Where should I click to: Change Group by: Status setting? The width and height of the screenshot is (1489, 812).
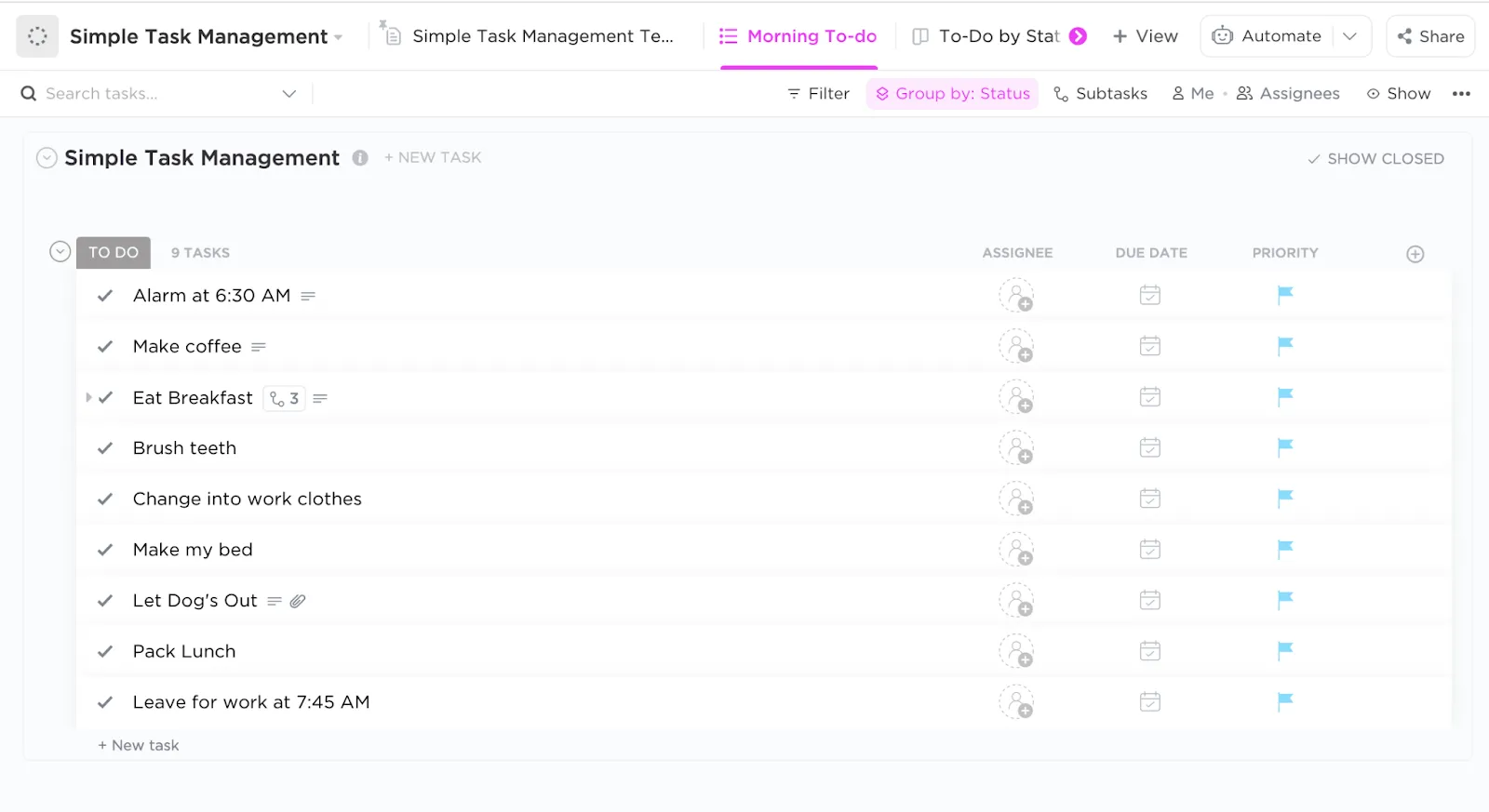pos(953,94)
